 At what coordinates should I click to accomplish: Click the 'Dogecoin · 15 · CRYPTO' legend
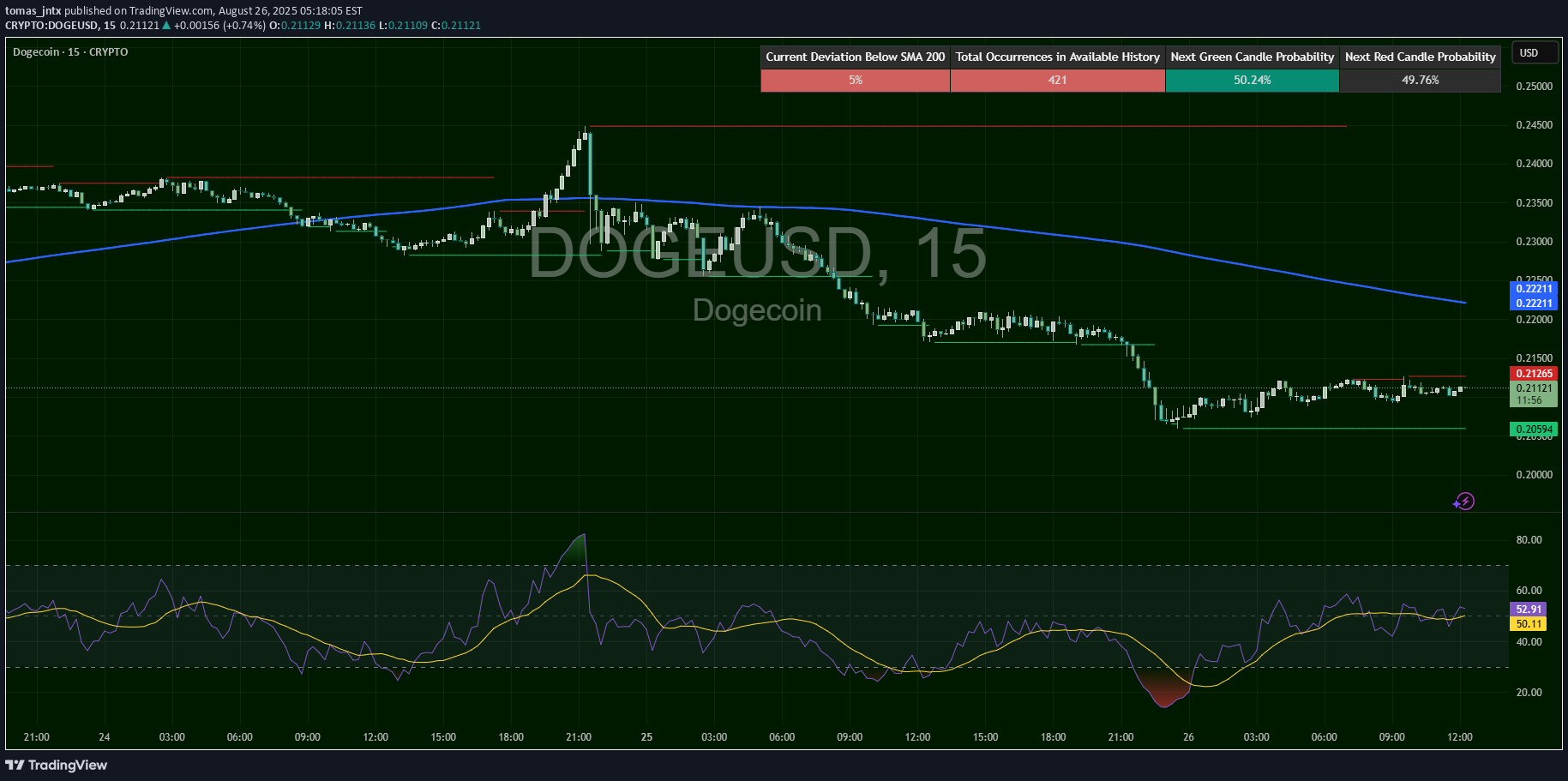pos(70,52)
